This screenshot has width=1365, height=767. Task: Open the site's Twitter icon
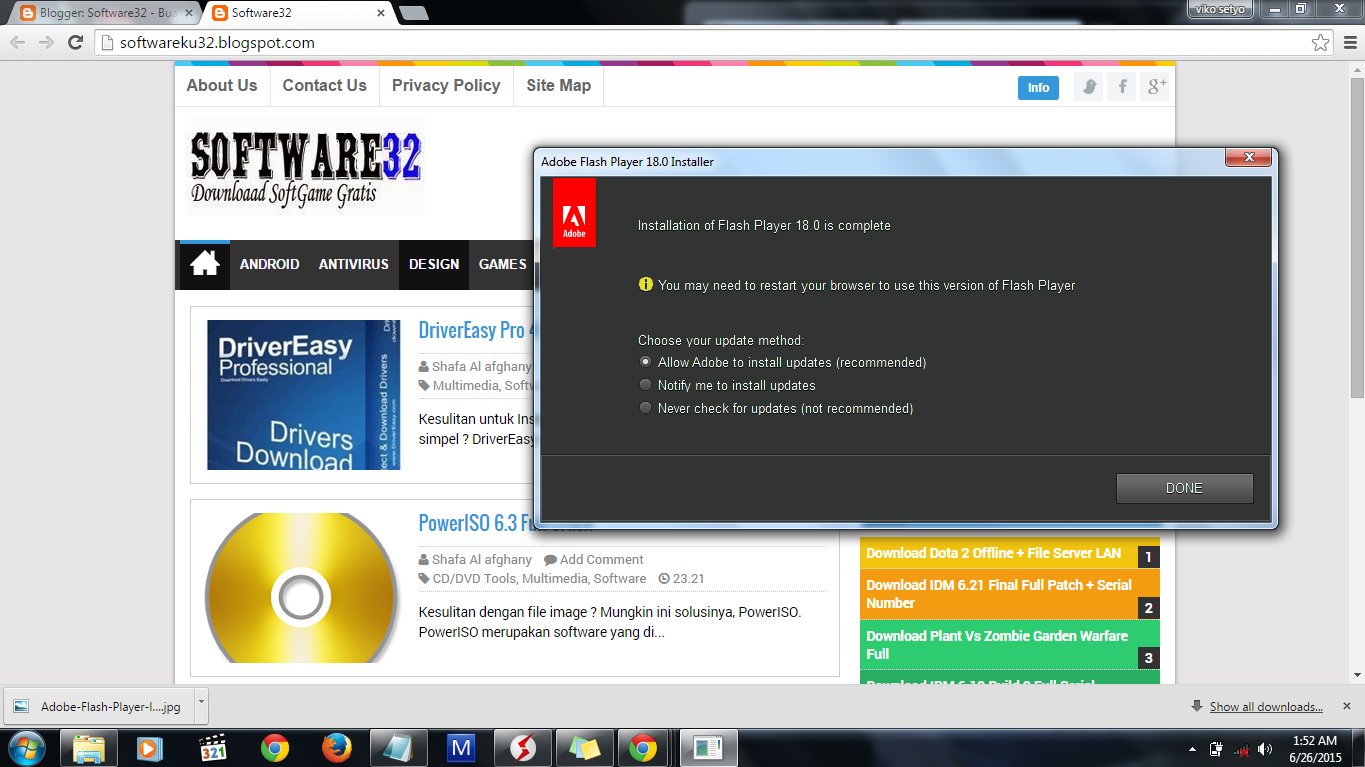(1089, 87)
